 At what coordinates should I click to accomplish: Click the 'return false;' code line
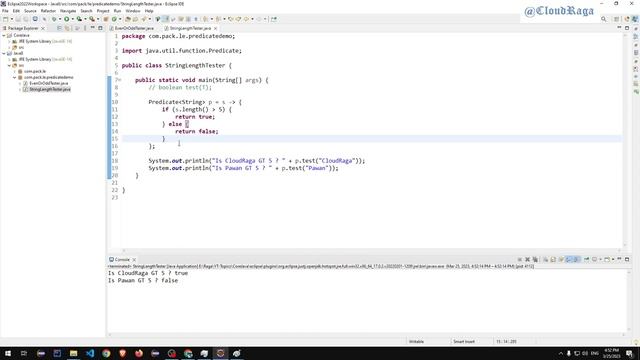point(197,131)
